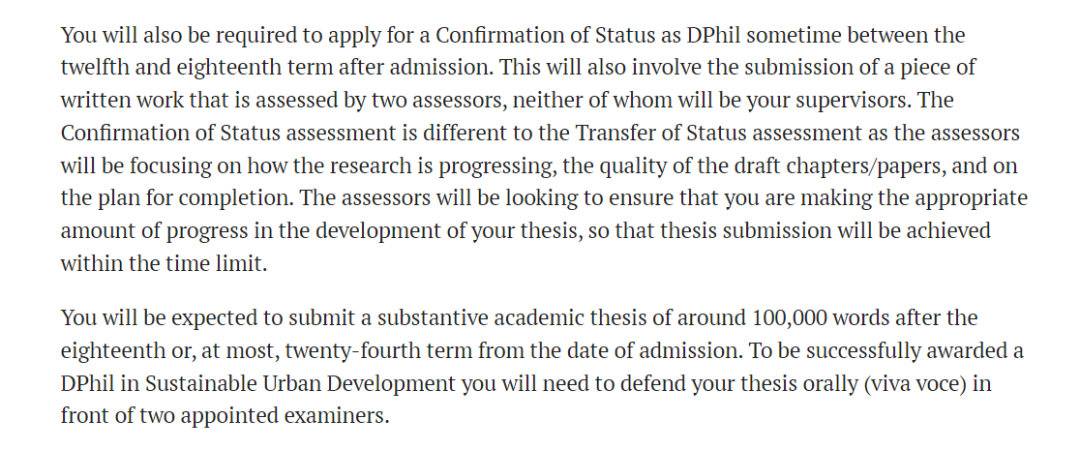Click the parenthetical "viva voce"
This screenshot has height=450, width=1080.
click(x=915, y=384)
